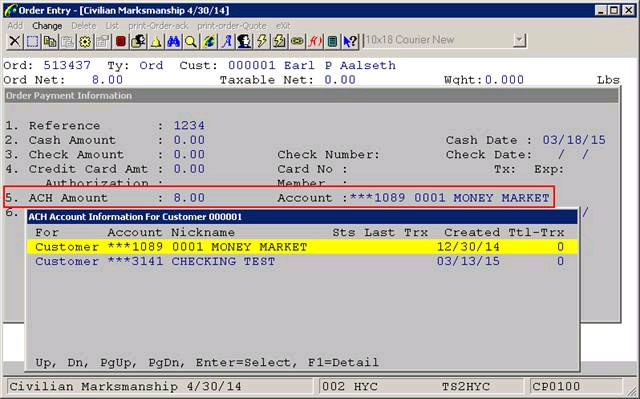Open the Change menu
The image size is (640, 399).
pyautogui.click(x=47, y=26)
